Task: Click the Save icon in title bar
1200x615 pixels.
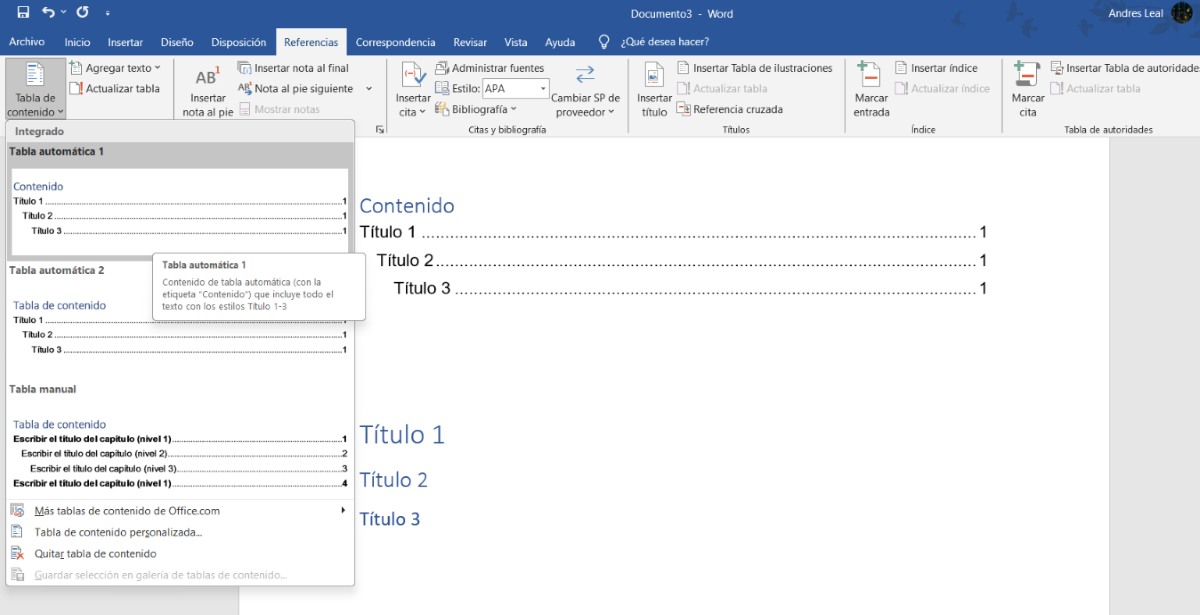Action: point(23,13)
